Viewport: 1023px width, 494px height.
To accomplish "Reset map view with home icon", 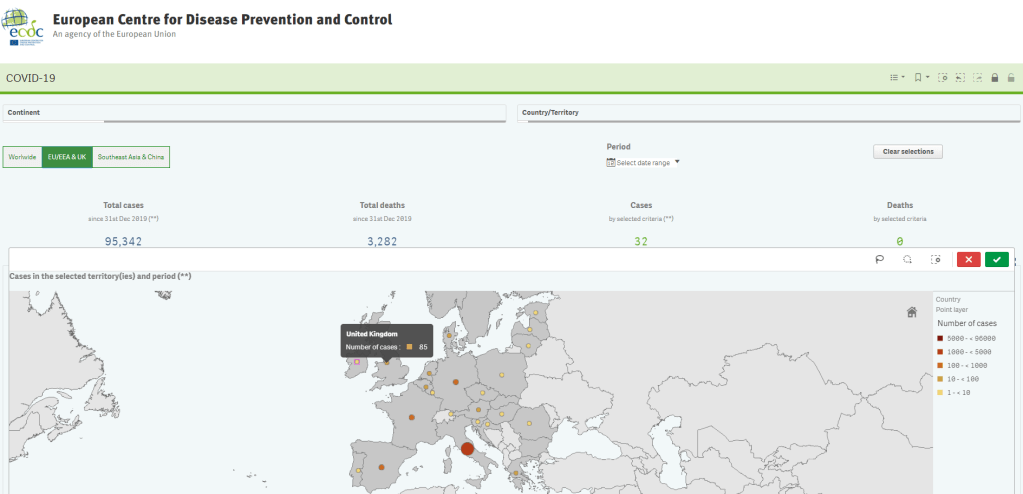I will point(912,312).
